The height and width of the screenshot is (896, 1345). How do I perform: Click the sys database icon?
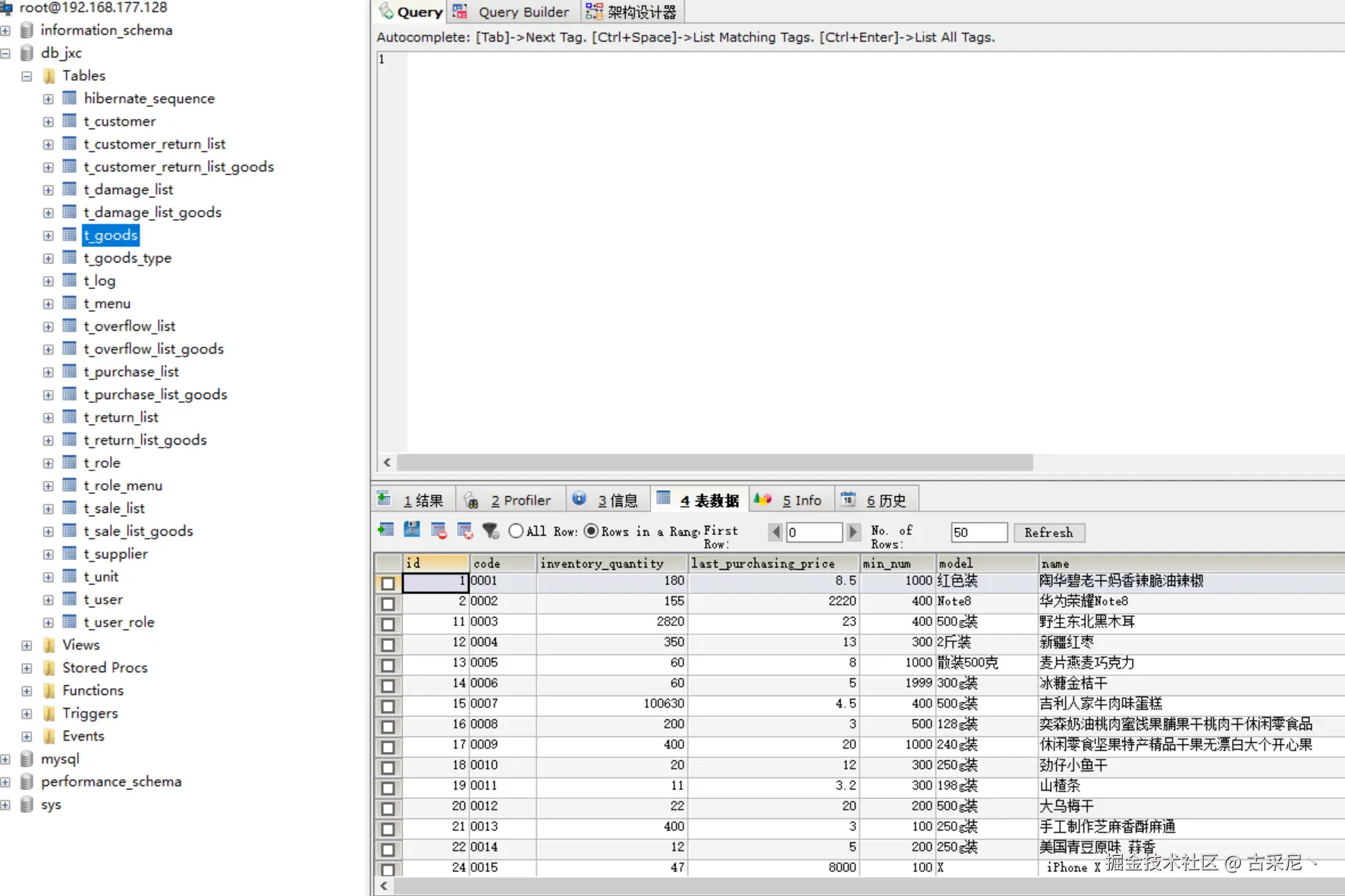tap(27, 803)
